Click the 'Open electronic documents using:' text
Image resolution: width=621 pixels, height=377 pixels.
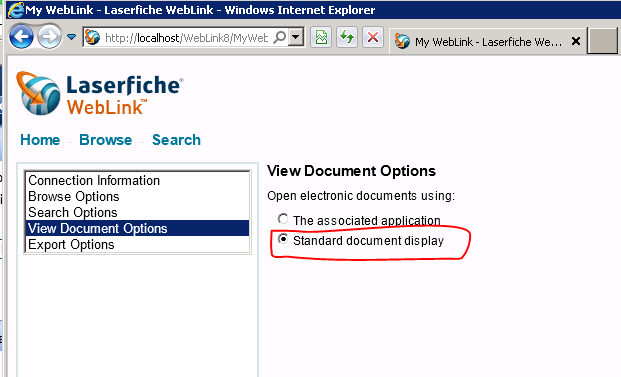(x=361, y=196)
